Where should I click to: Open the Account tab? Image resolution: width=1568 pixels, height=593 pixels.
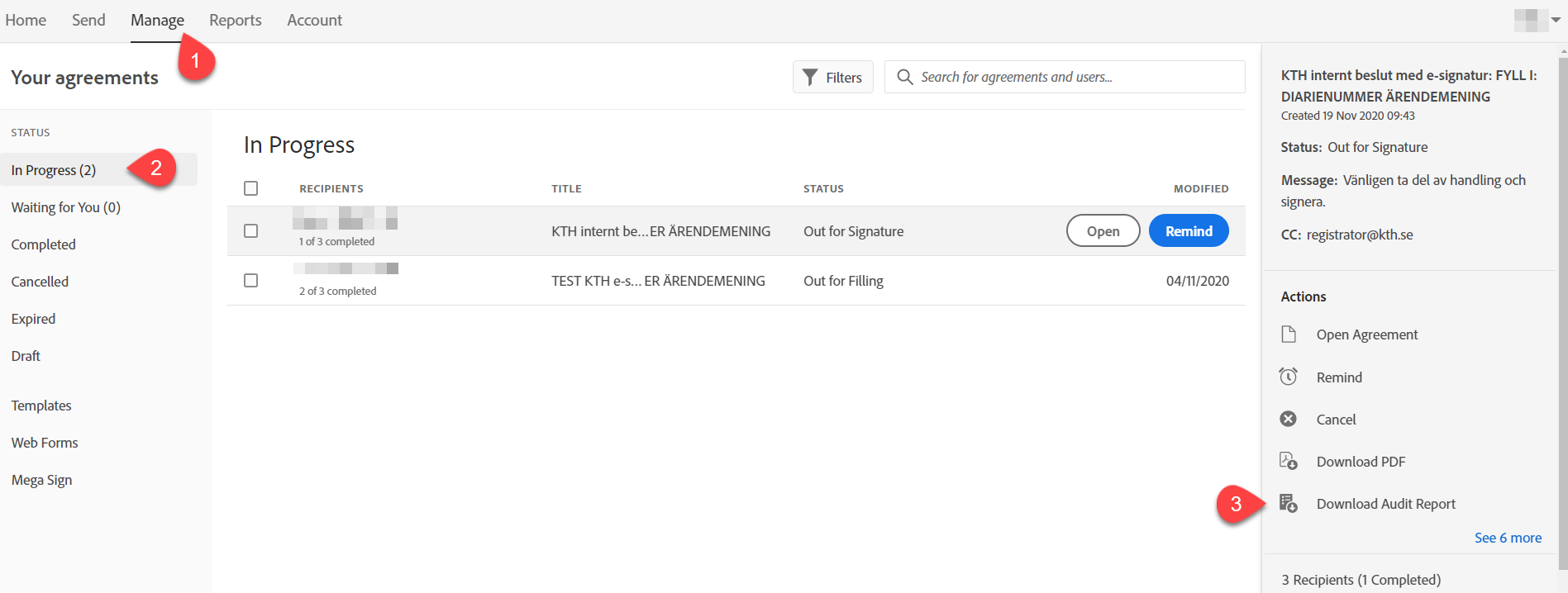(314, 20)
